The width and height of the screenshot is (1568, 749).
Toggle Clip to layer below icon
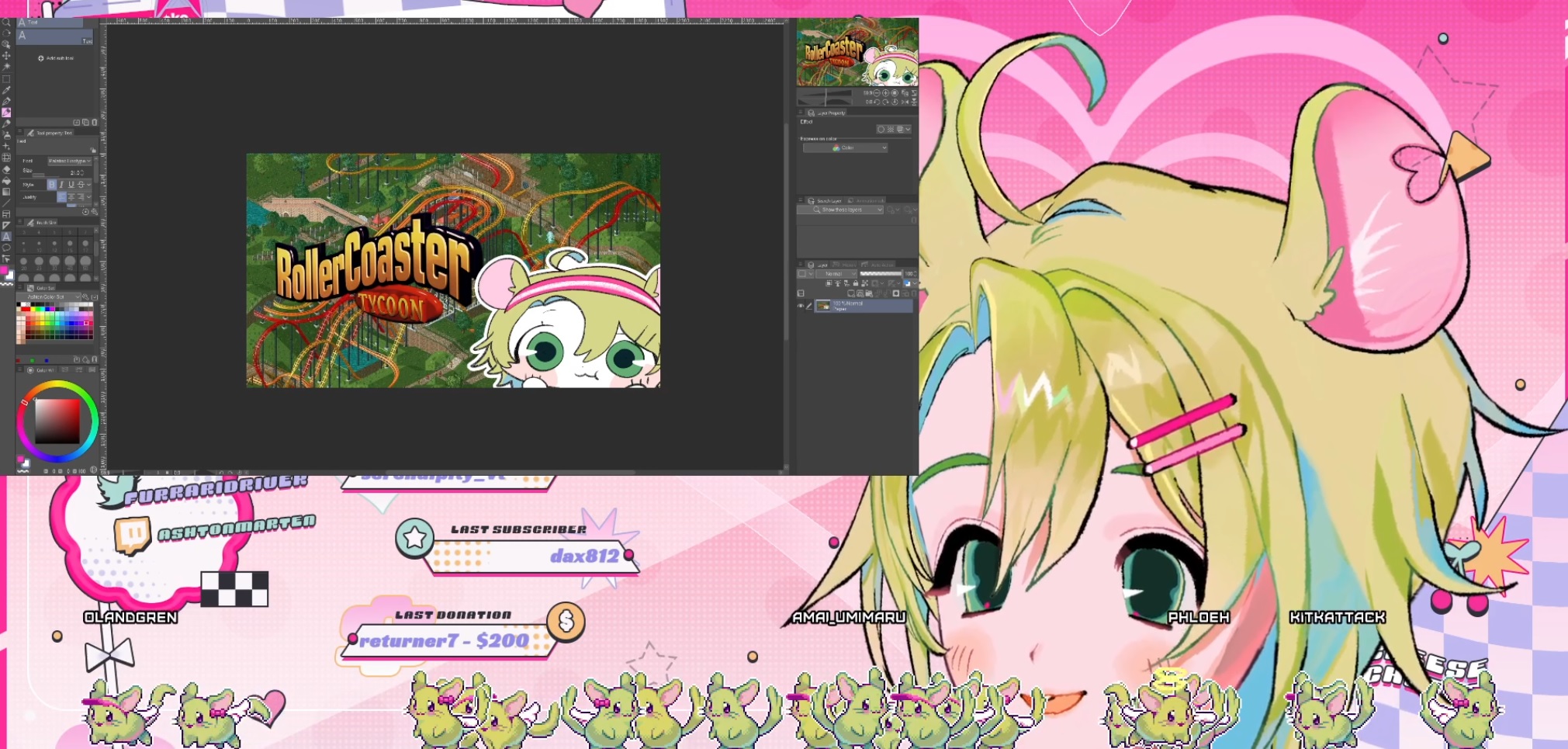(x=829, y=283)
